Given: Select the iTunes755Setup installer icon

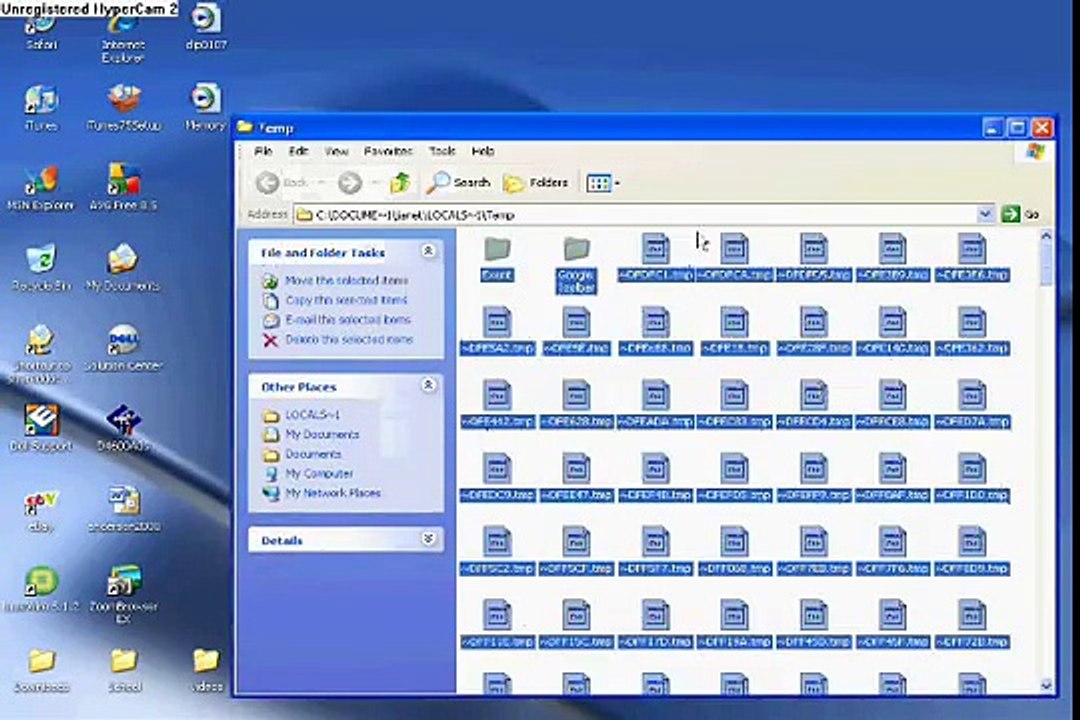Looking at the screenshot, I should (x=124, y=108).
